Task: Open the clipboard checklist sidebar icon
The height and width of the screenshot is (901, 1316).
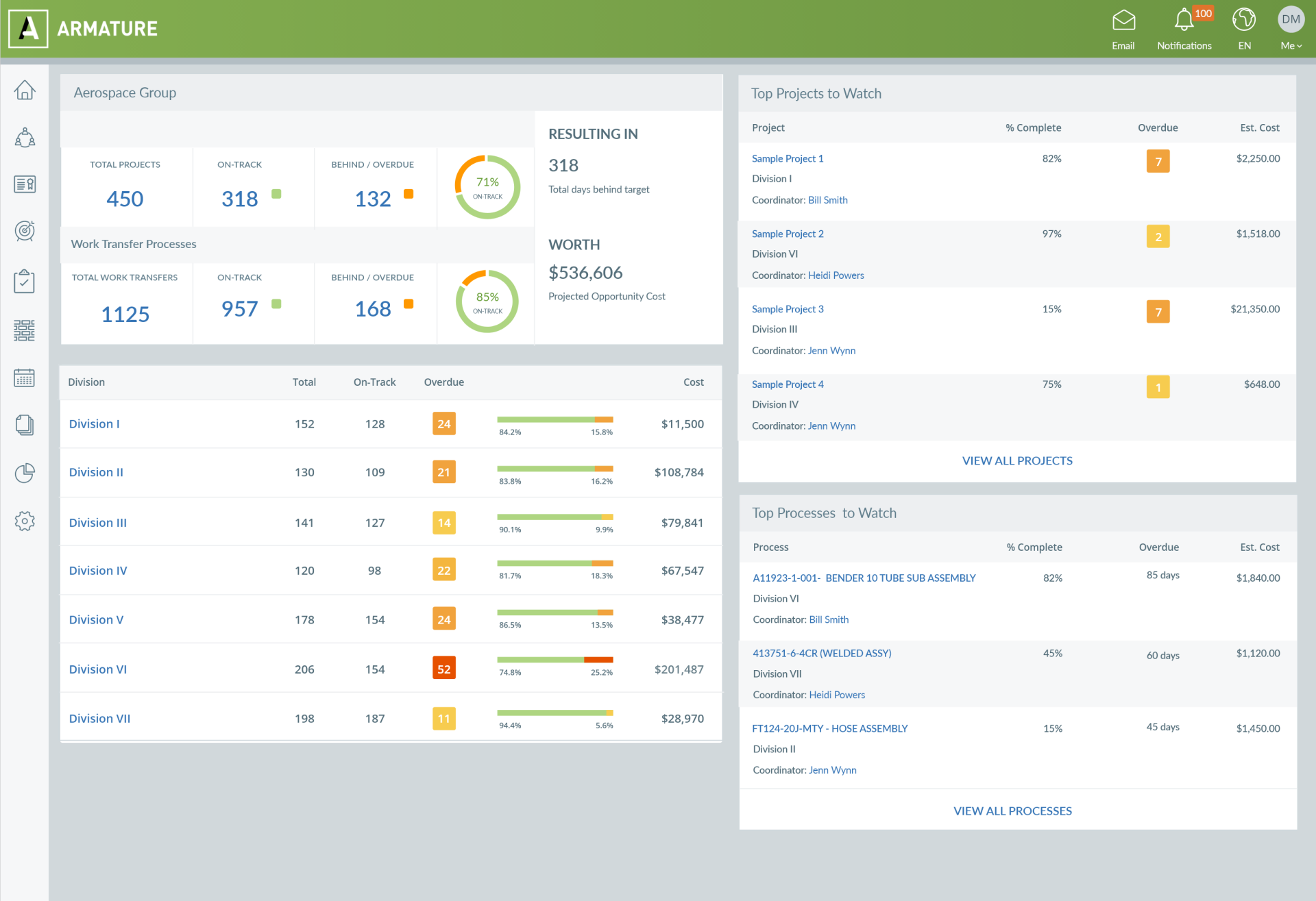Action: (25, 281)
